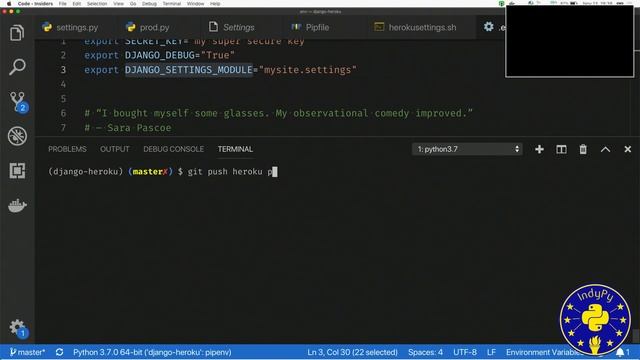640x360 pixels.
Task: Open the Pipfile editor tab
Action: 310,27
